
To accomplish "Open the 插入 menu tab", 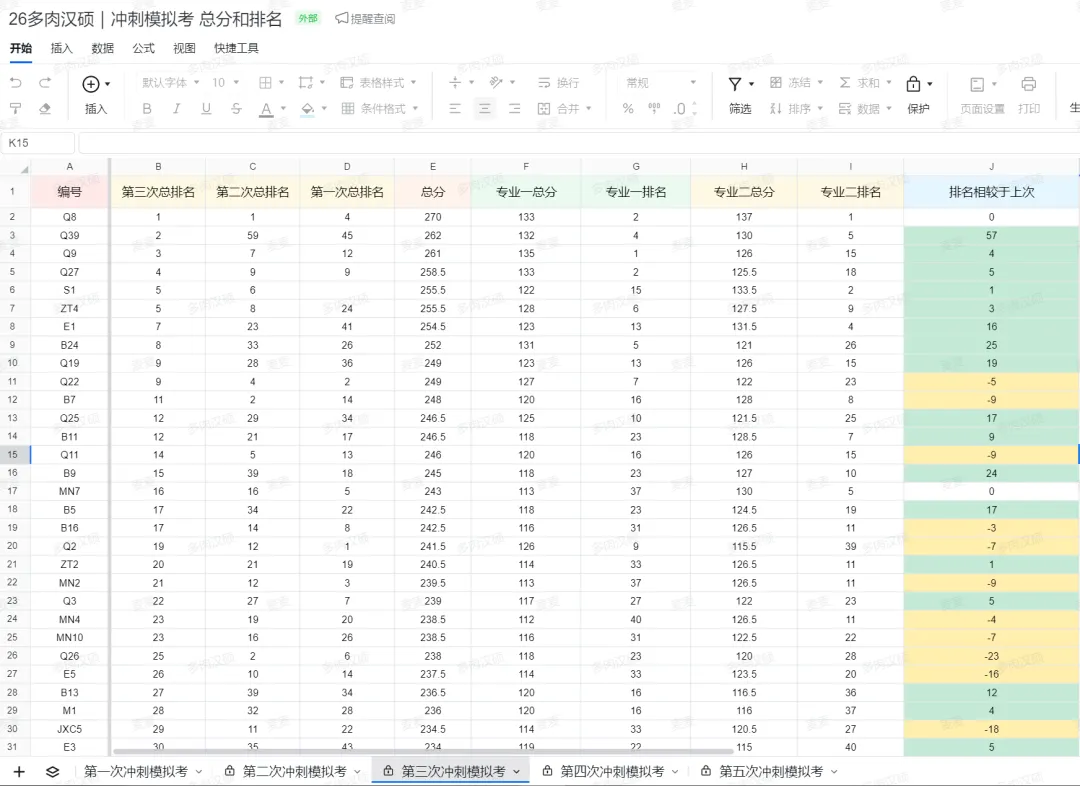I will (61, 48).
